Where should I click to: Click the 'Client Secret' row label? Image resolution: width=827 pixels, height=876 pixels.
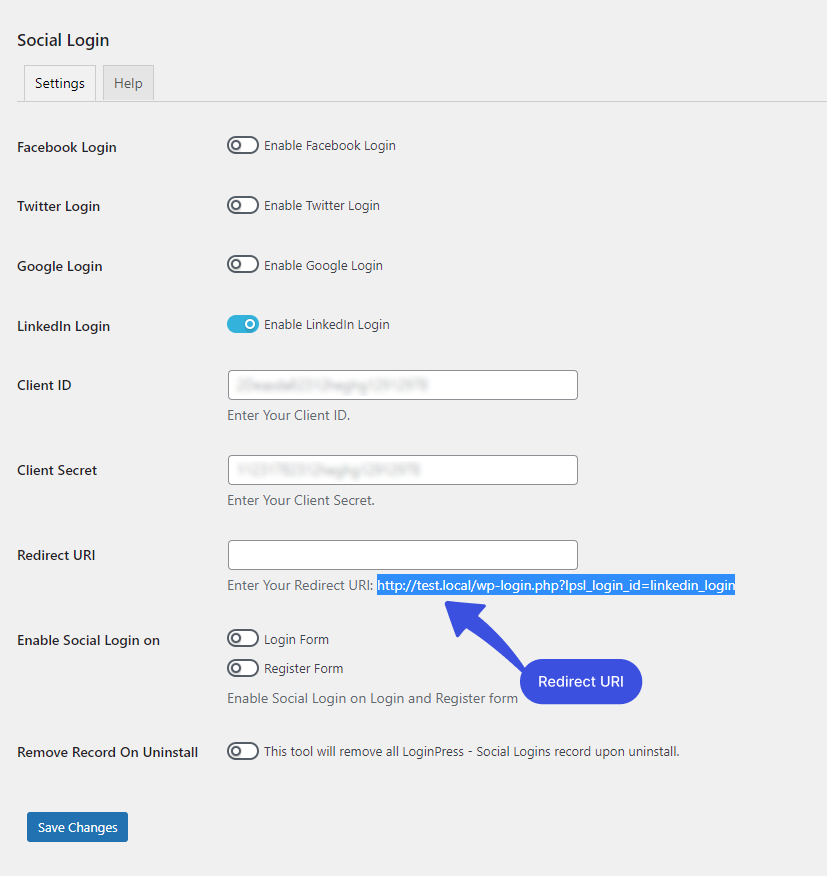[57, 470]
